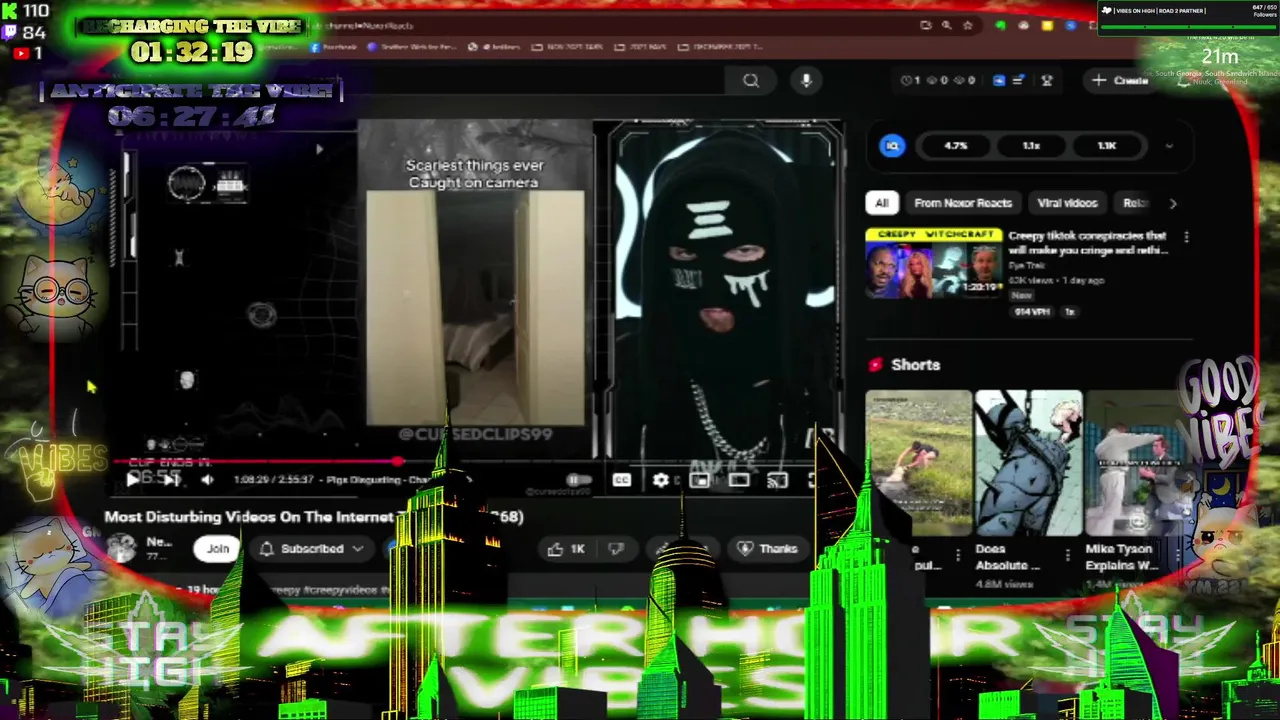The height and width of the screenshot is (720, 1280).
Task: Click the zoom magnifier icon in the address bar
Action: click(946, 25)
